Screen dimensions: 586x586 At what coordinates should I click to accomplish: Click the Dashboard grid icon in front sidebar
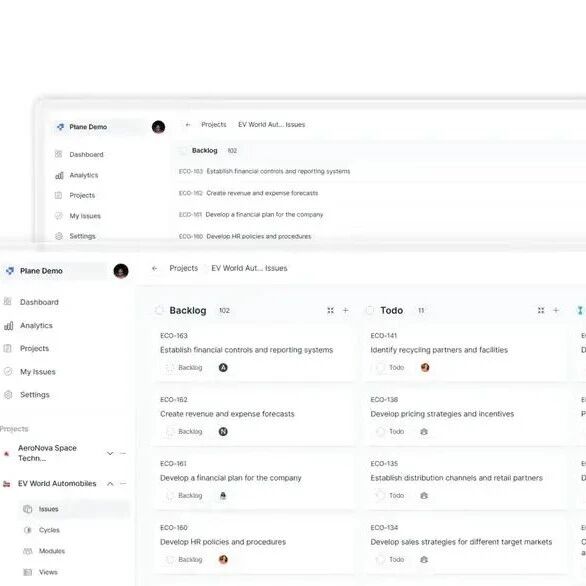[x=7, y=301]
